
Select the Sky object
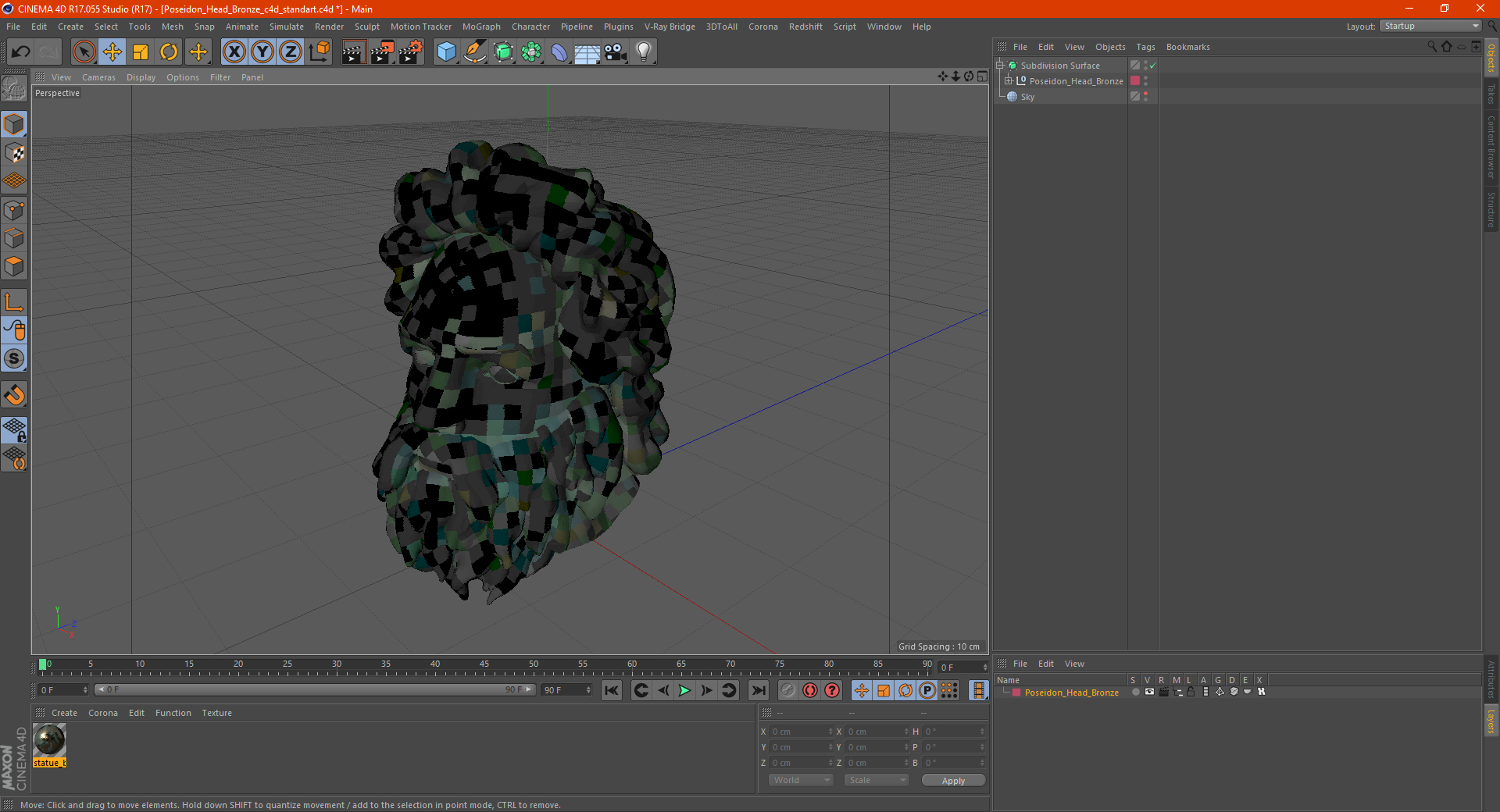pyautogui.click(x=1027, y=97)
